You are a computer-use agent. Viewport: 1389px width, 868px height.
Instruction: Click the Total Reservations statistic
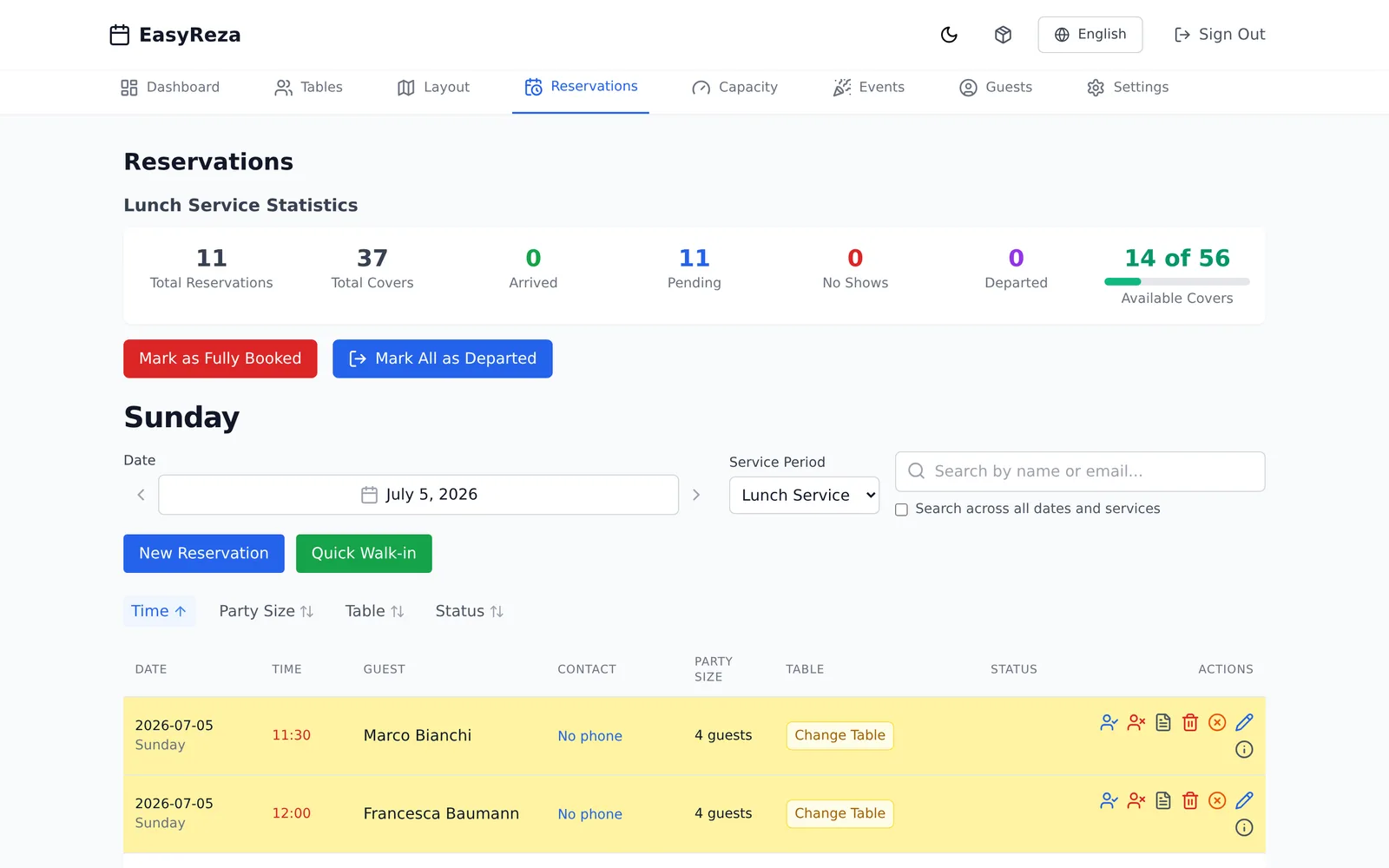pyautogui.click(x=212, y=268)
